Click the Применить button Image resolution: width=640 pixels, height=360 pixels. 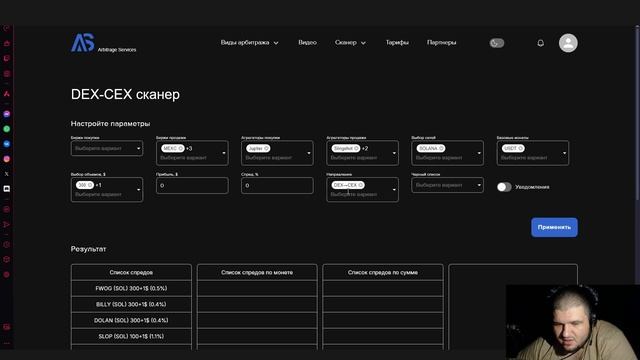click(554, 227)
